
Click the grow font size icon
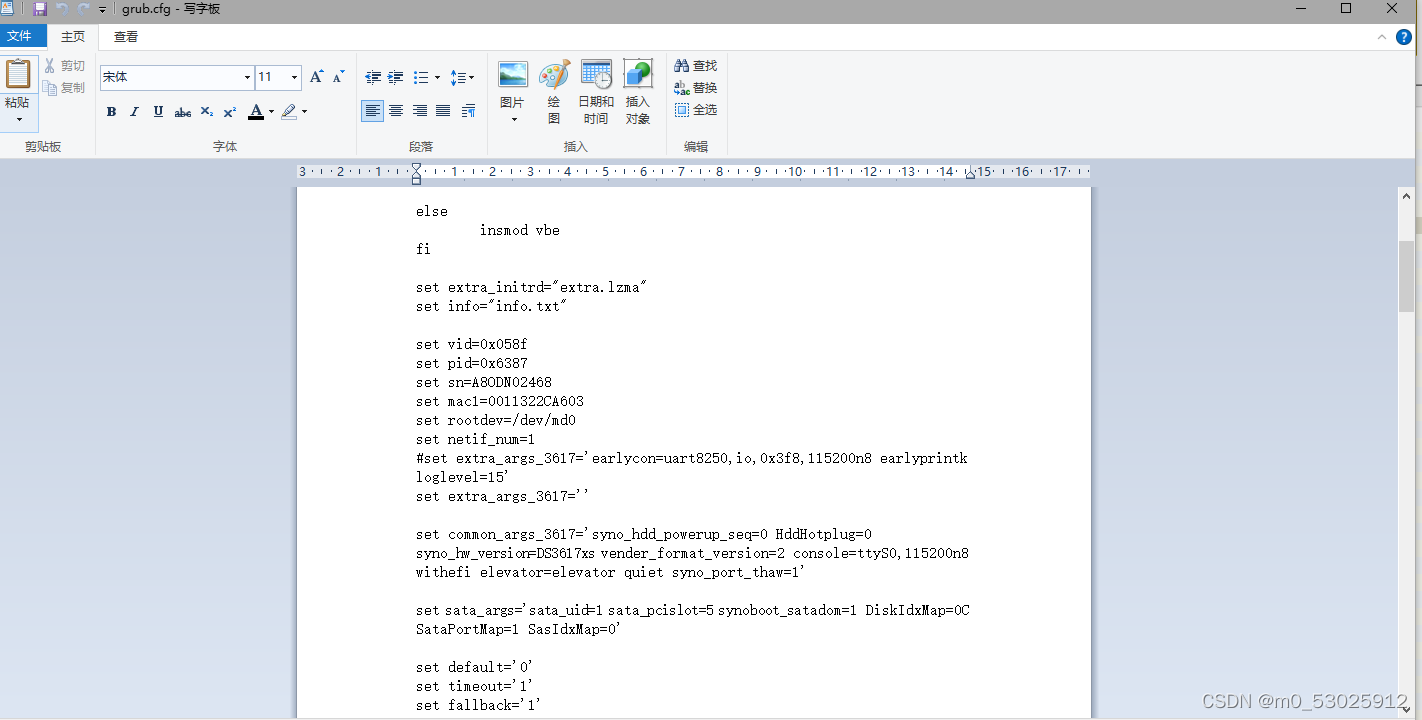(317, 77)
